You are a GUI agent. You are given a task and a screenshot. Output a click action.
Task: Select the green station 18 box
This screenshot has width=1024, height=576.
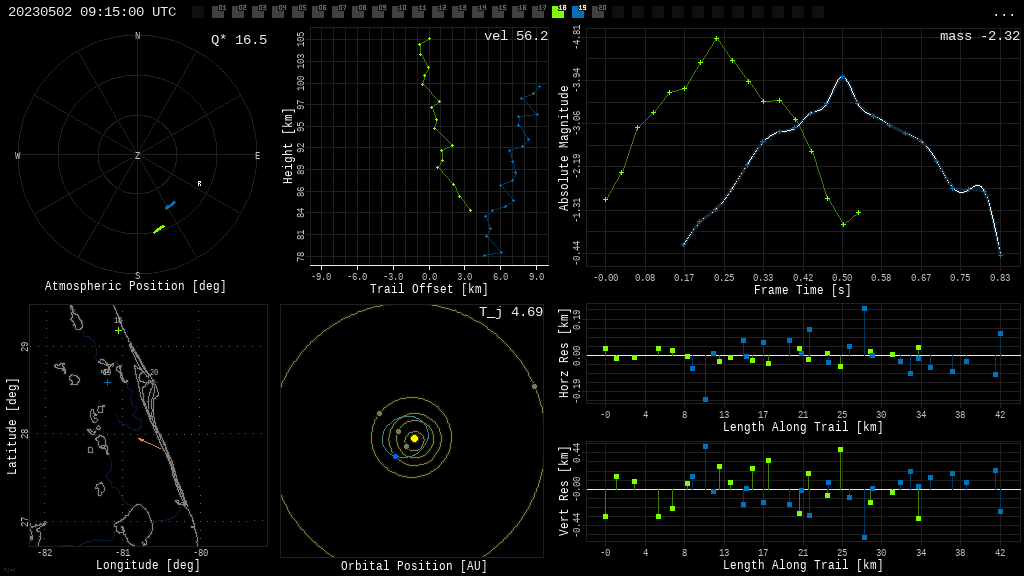(558, 11)
